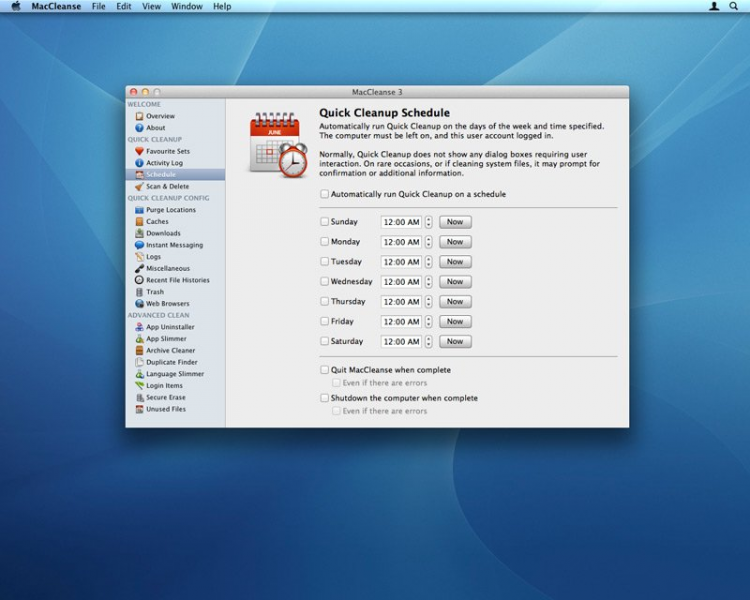Open the App Uninstaller icon

(139, 327)
